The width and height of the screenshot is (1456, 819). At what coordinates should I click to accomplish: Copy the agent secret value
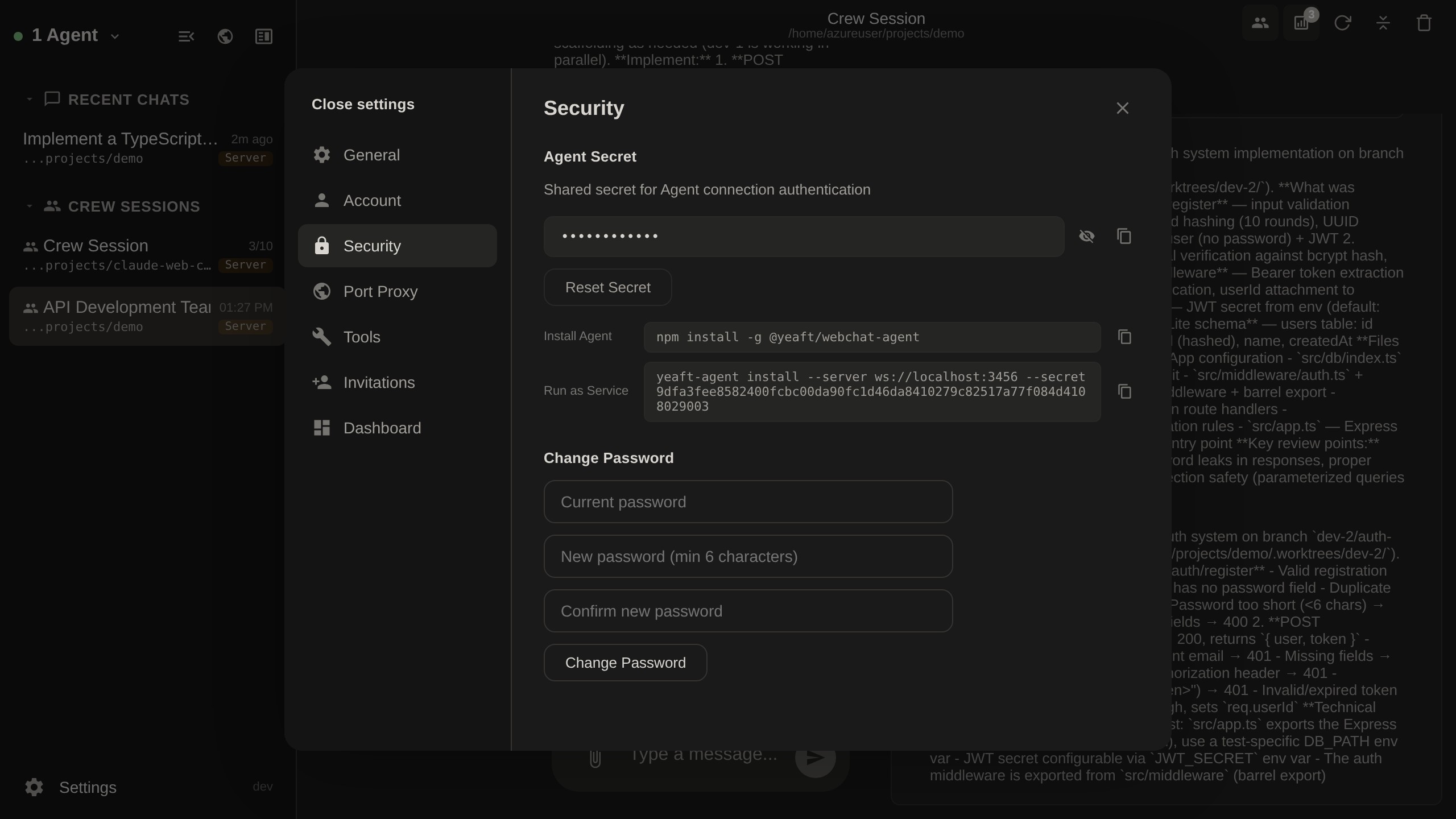pos(1124,236)
